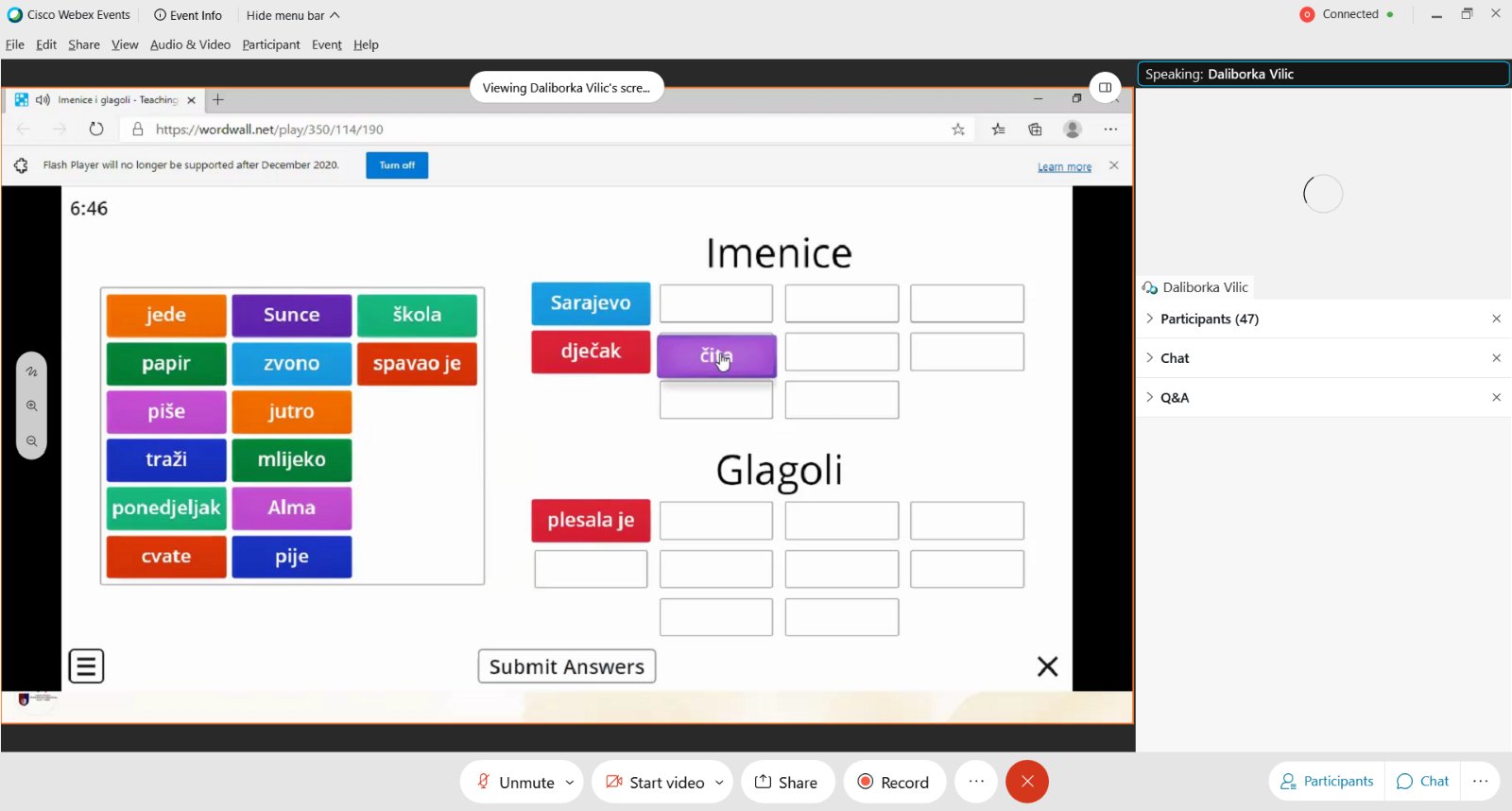Click the zoom in magnifier icon
Viewport: 1512px width, 811px height.
[x=32, y=406]
